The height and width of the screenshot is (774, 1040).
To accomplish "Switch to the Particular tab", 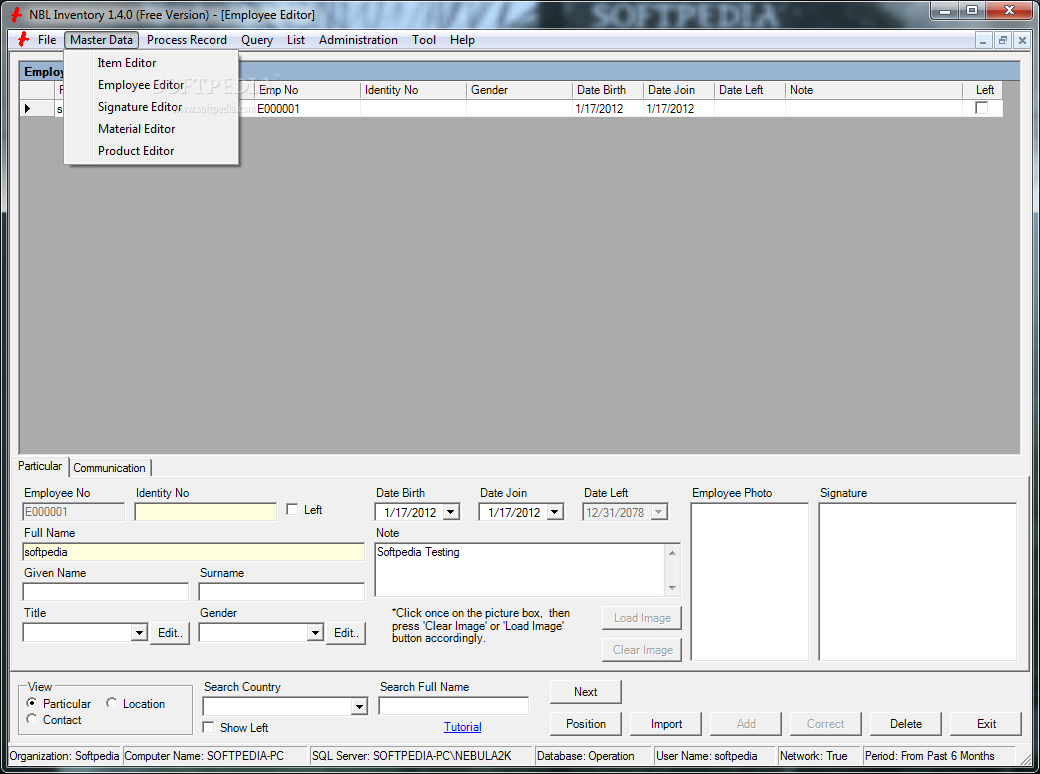I will (40, 466).
